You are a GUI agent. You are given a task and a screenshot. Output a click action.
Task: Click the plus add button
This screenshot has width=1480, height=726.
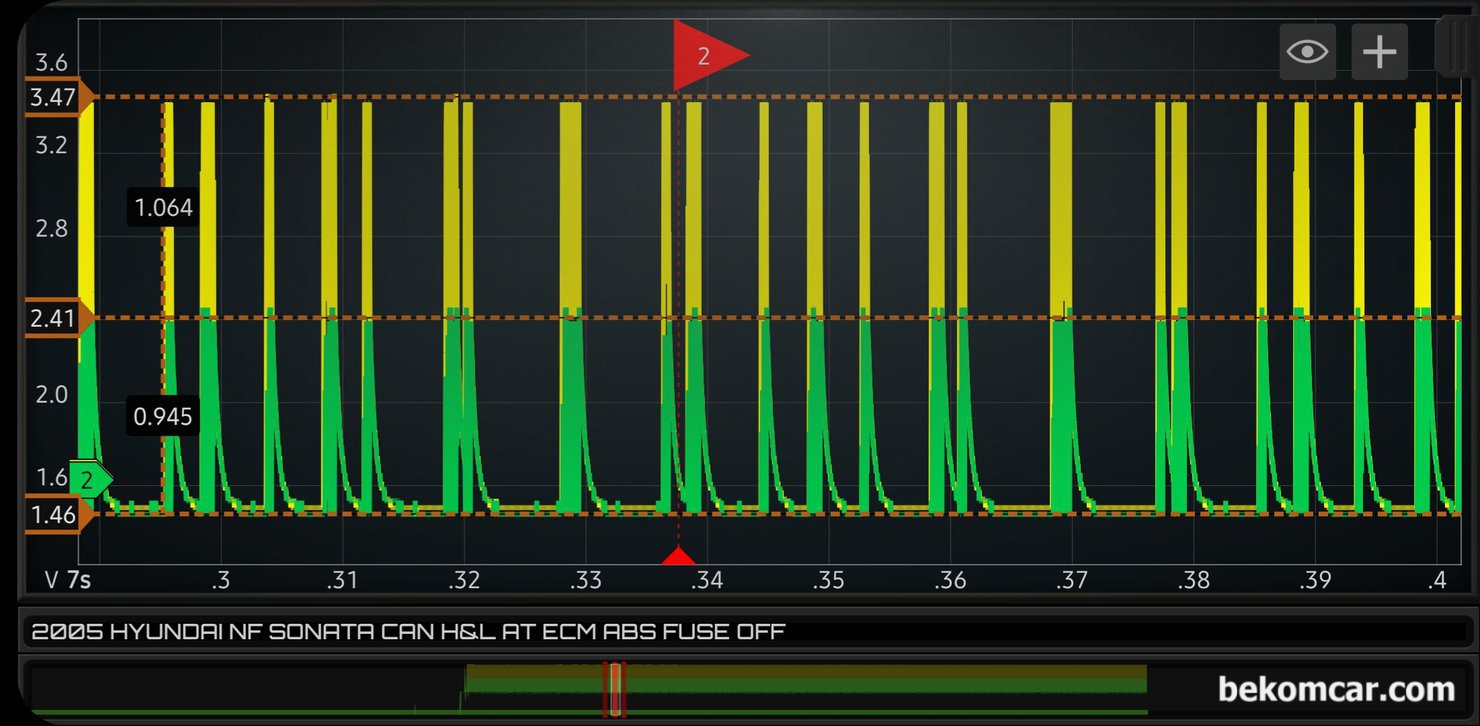click(x=1380, y=52)
